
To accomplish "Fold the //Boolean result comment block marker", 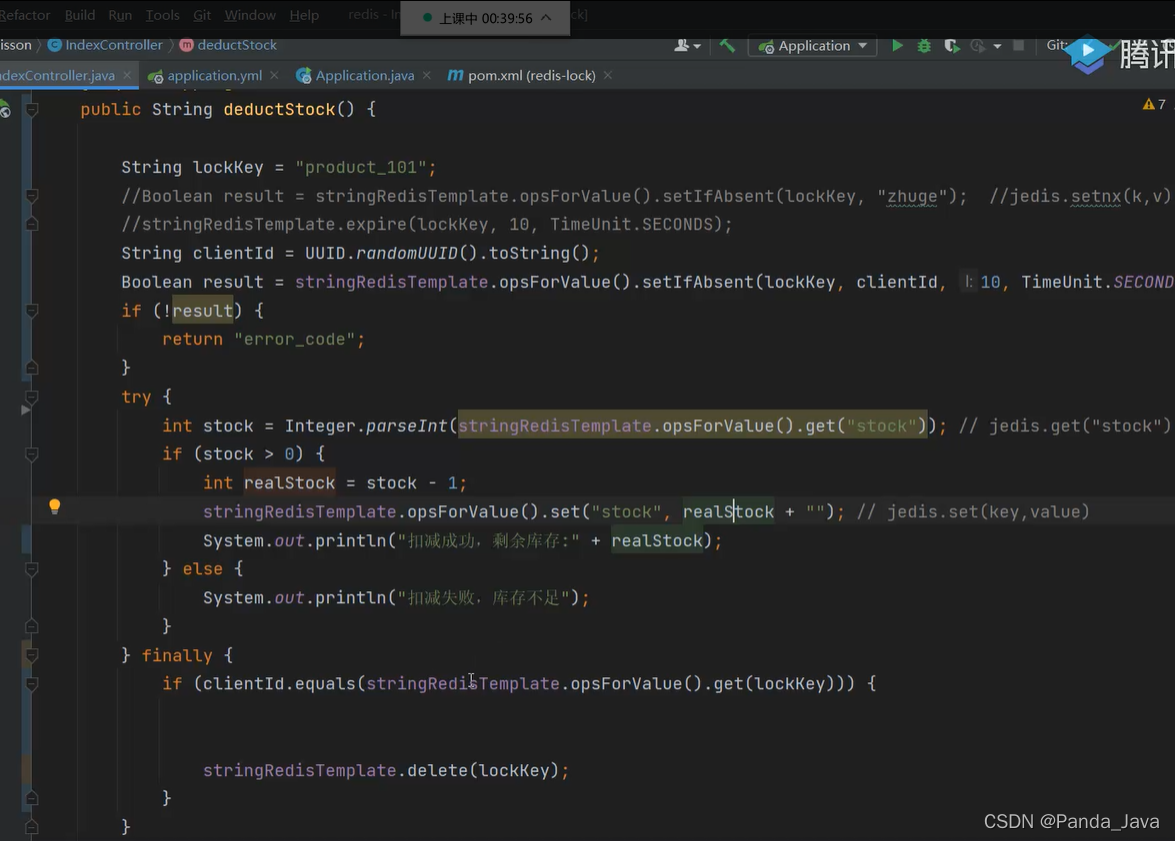I will click(x=32, y=196).
